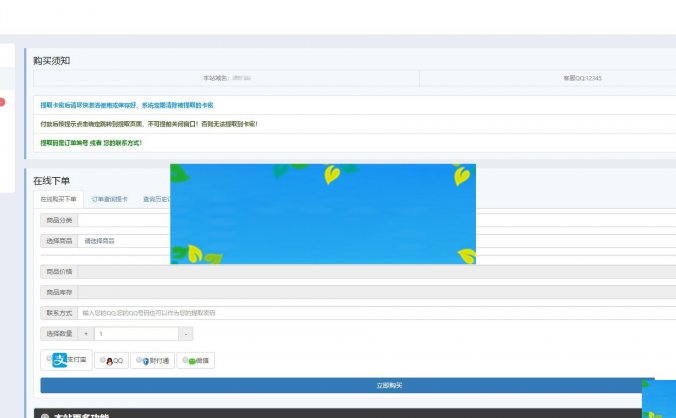
Task: Select the QQ payment radio button
Action: pyautogui.click(x=102, y=361)
